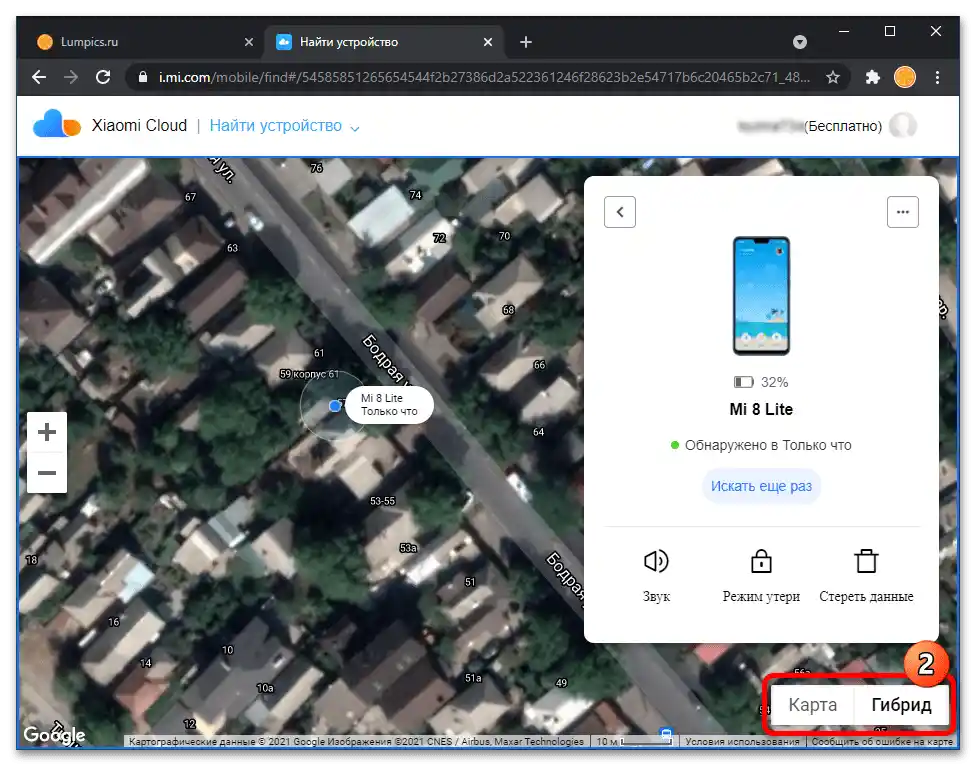Click Искать еще раз to locate again
This screenshot has width=976, height=766.
click(x=761, y=486)
